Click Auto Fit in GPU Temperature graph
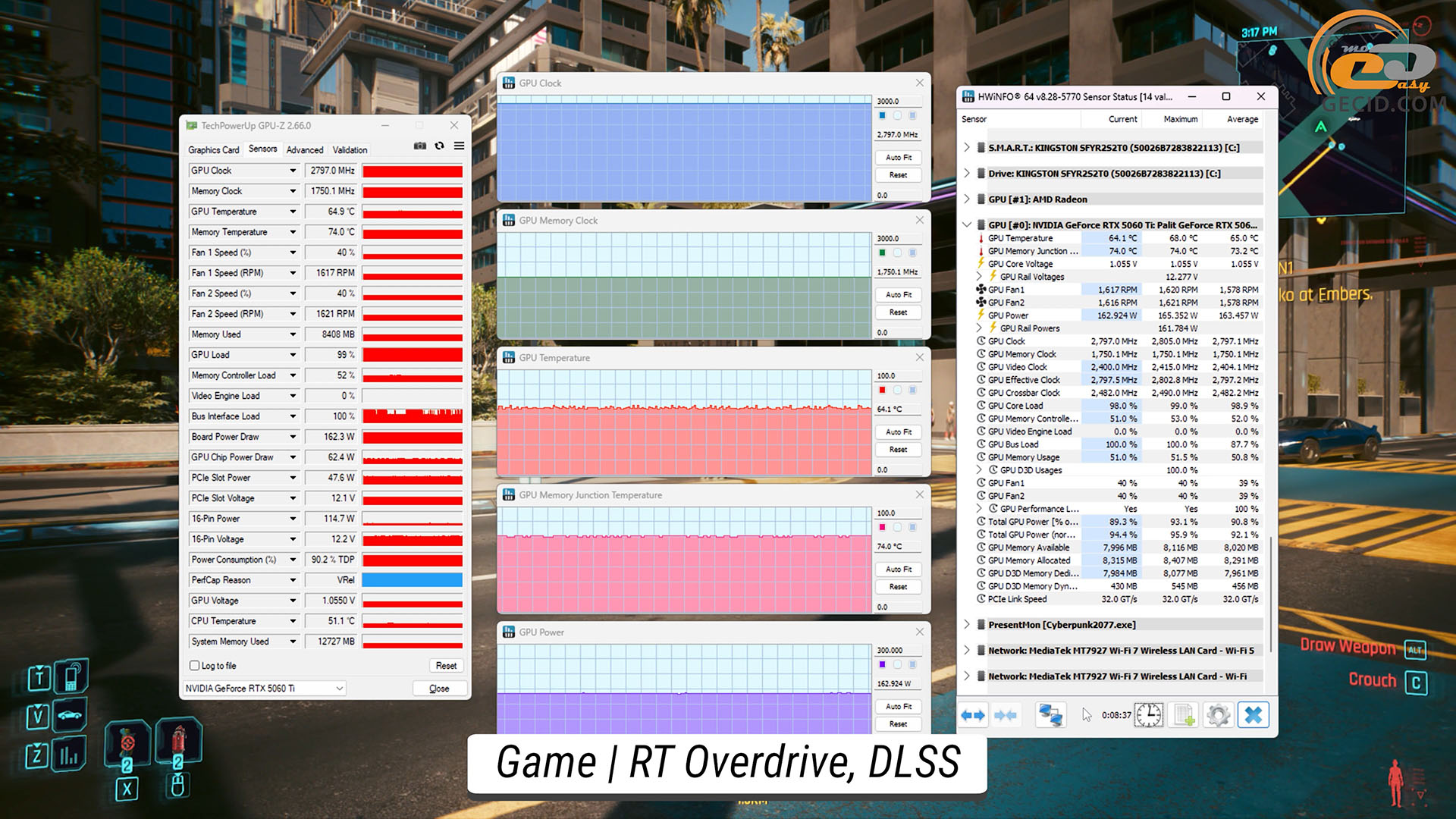 tap(899, 432)
